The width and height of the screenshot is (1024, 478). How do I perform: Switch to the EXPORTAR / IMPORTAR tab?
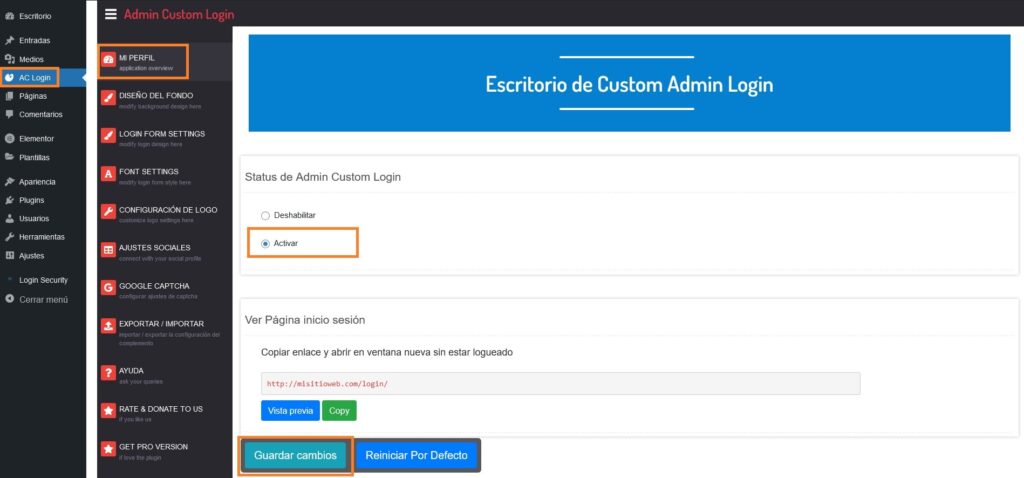(165, 332)
